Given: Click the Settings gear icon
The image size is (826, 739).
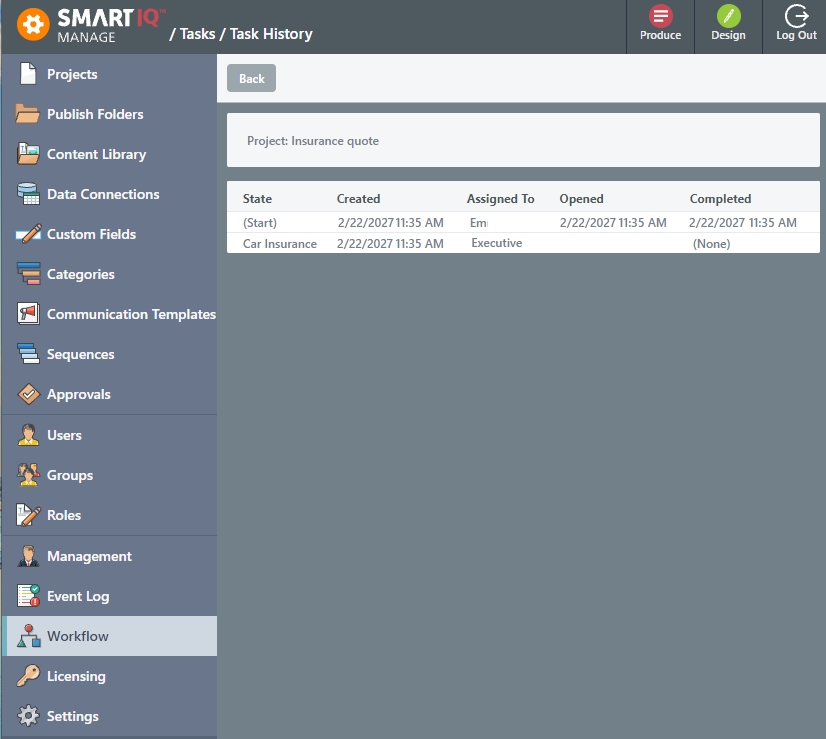Looking at the screenshot, I should tap(28, 716).
